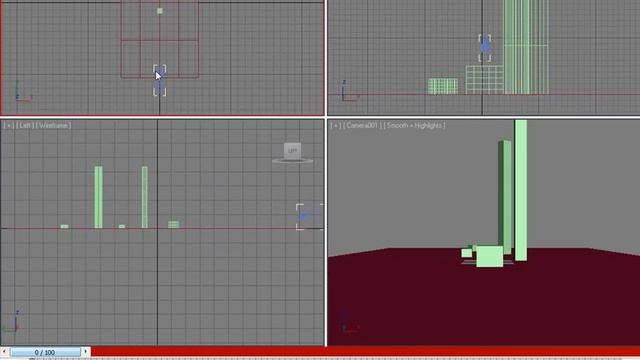640x360 pixels.
Task: Open the Smooth + Highlights shading menu
Action: 414,125
